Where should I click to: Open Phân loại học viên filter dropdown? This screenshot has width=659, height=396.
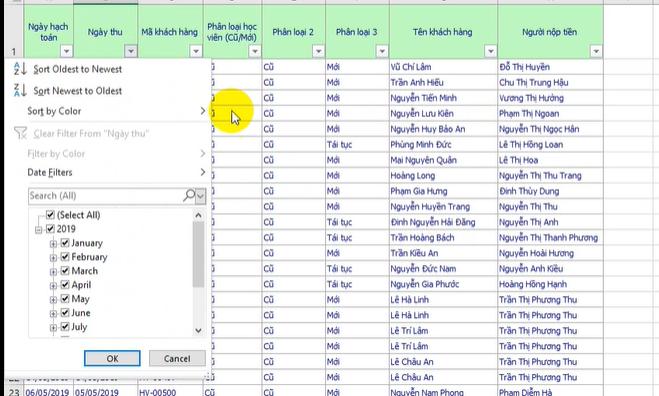[255, 51]
